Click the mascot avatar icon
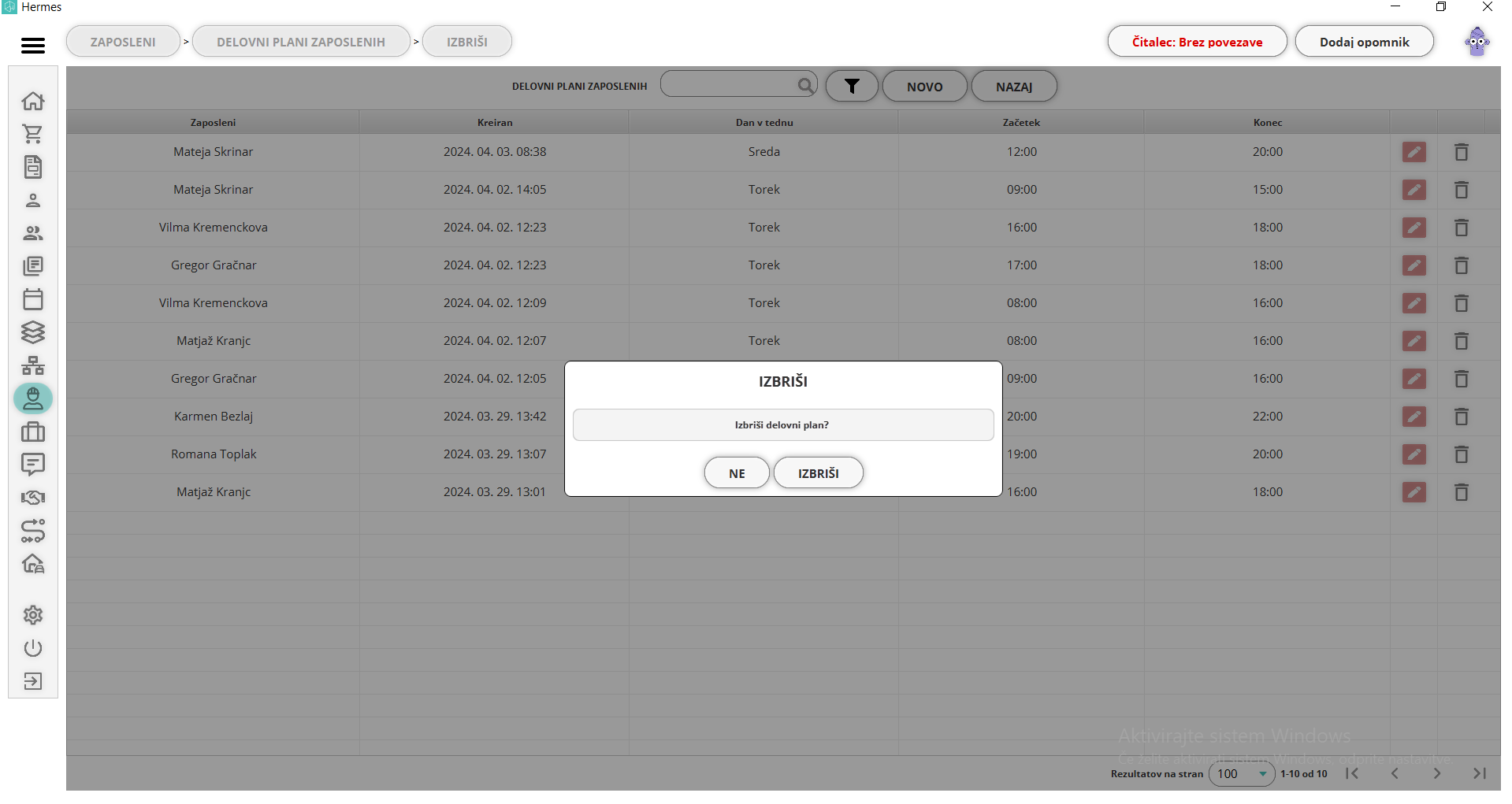The image size is (1512, 804). tap(1477, 42)
